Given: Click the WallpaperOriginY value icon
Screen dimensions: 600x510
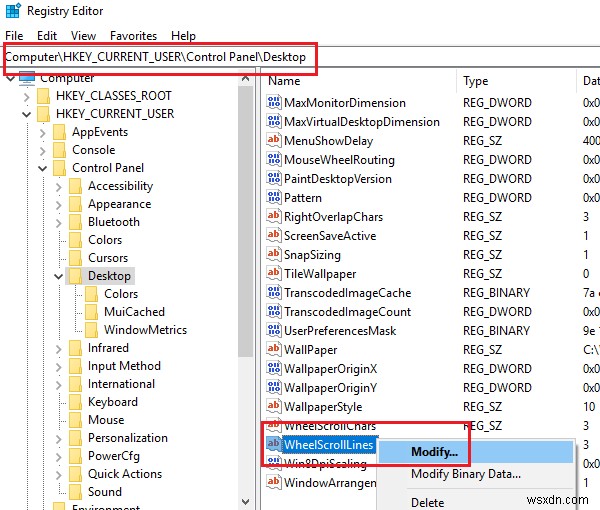Looking at the screenshot, I should (x=274, y=387).
